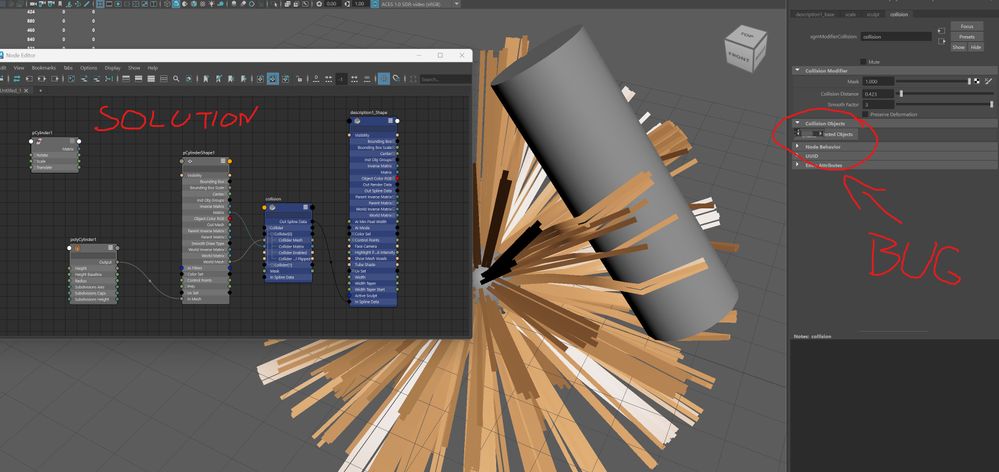999x472 pixels.
Task: Click the Mask paint brush icon
Action: [988, 82]
